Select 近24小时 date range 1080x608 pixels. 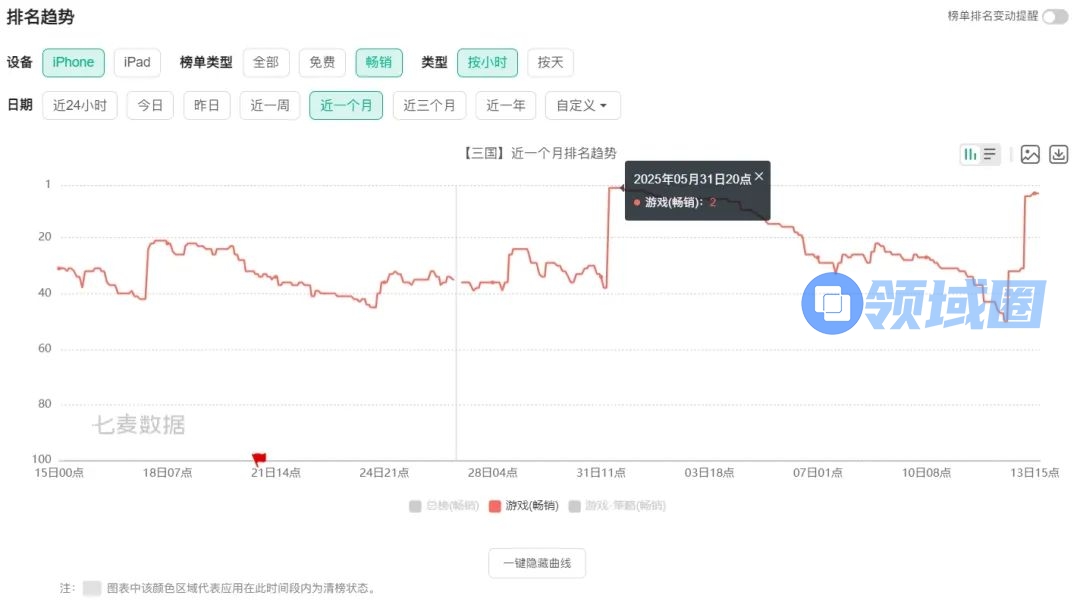point(80,105)
